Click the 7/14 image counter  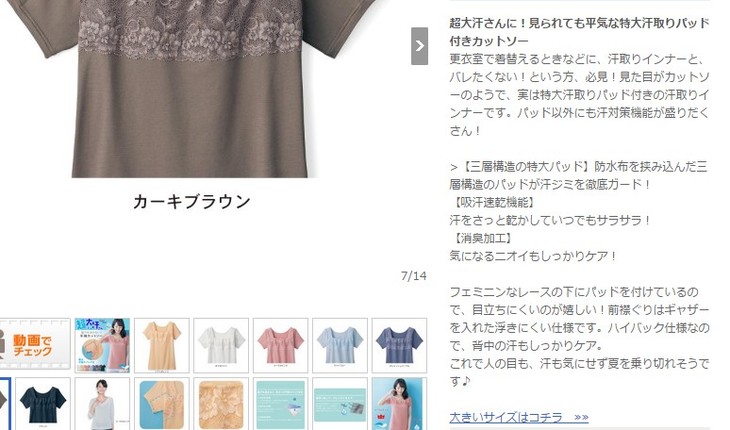click(413, 276)
